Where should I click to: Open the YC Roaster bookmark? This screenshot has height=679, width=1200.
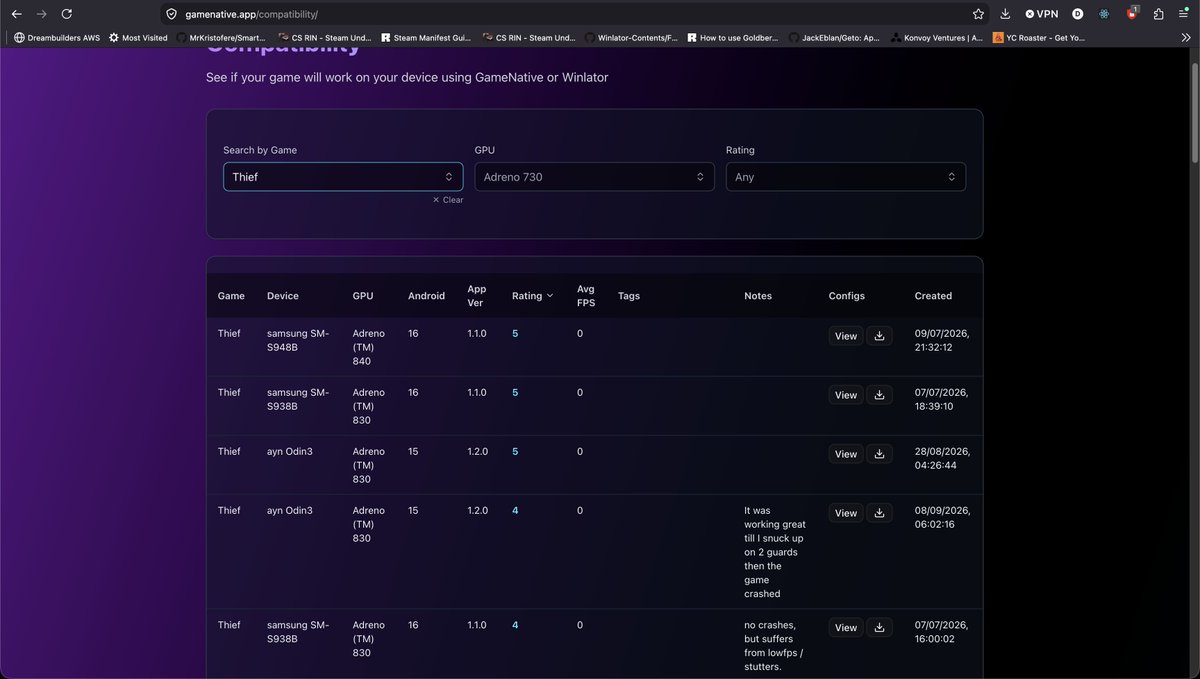[x=1039, y=38]
